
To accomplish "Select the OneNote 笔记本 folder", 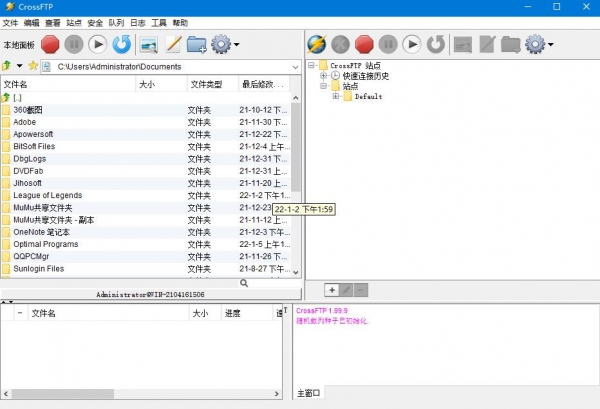I will (x=145, y=232).
